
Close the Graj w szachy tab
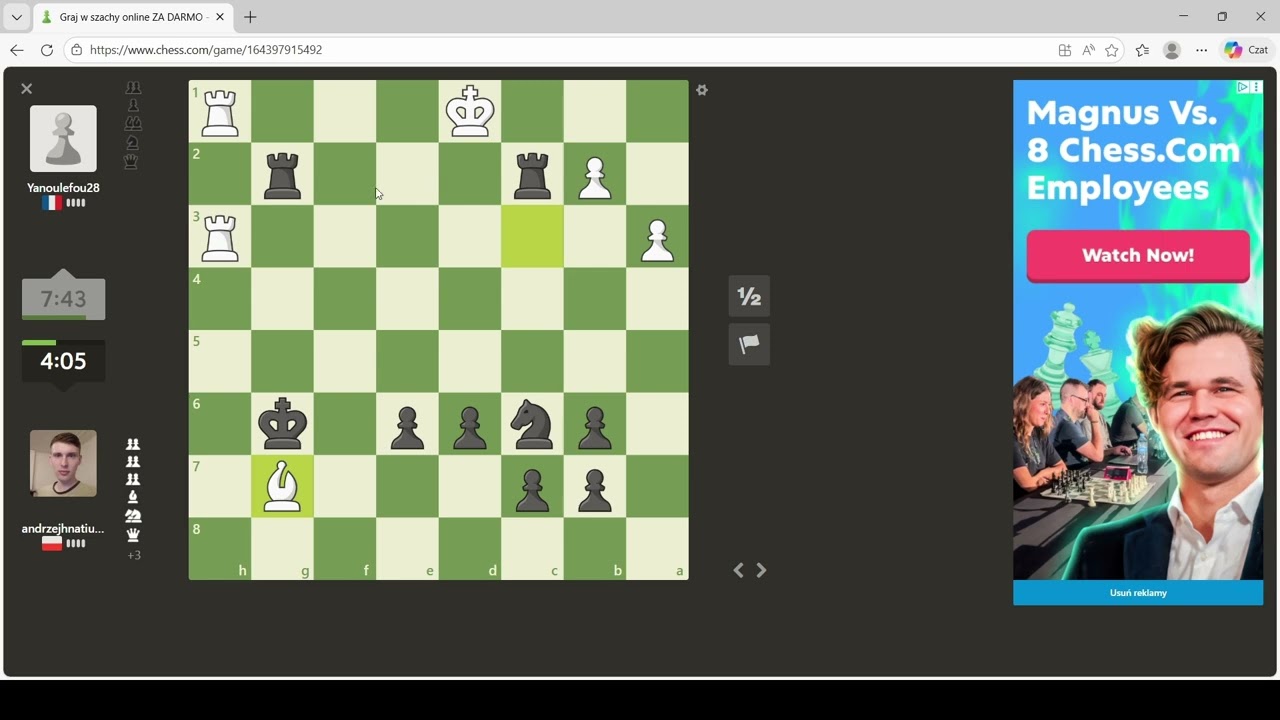click(x=220, y=17)
